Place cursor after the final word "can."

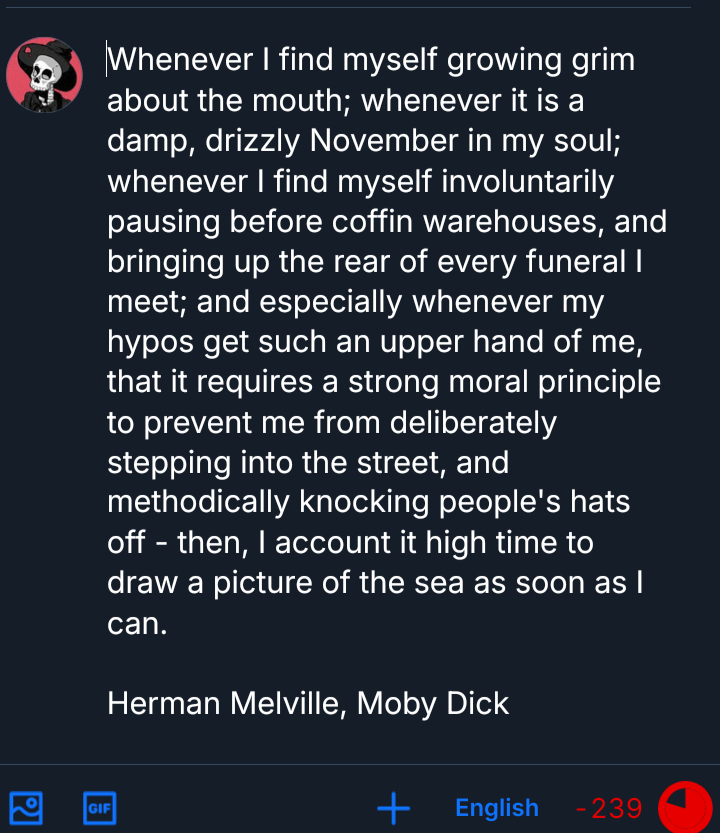click(x=168, y=623)
